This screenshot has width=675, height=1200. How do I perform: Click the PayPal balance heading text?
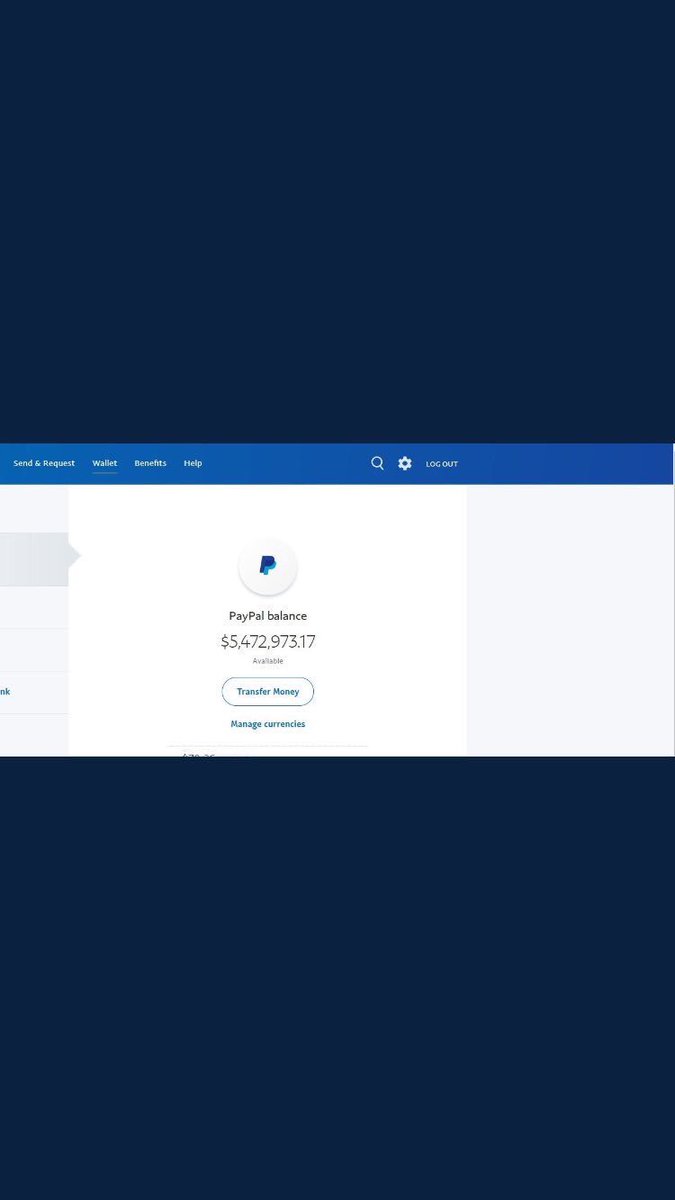tap(268, 616)
